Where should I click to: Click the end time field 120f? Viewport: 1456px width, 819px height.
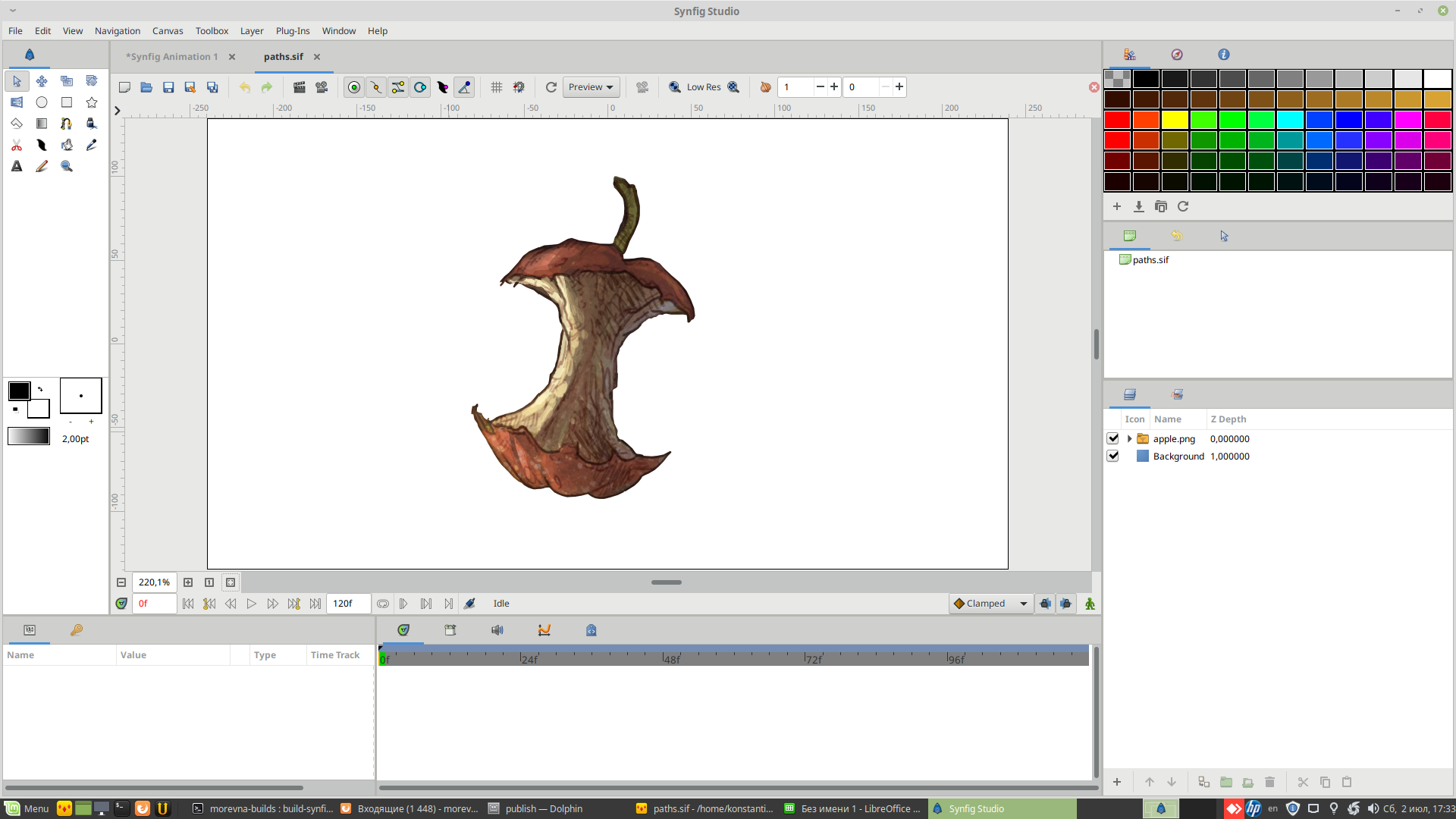348,604
